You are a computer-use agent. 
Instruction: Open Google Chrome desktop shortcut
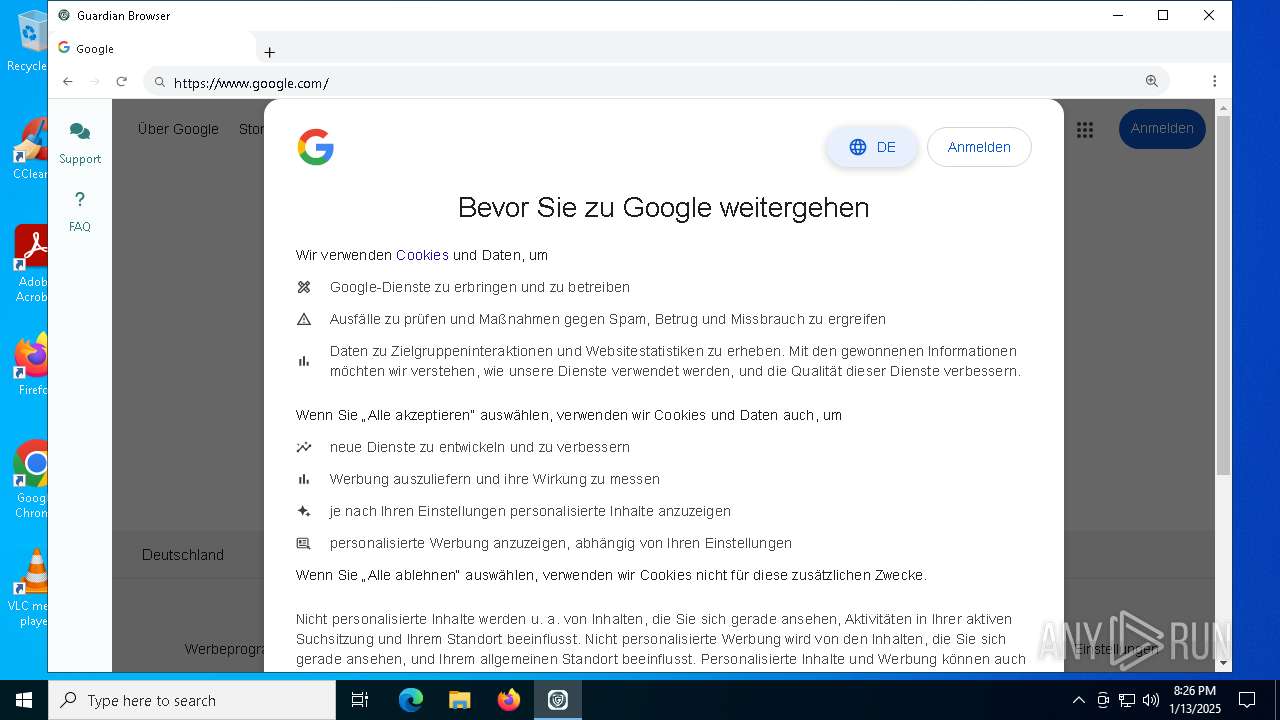click(30, 480)
